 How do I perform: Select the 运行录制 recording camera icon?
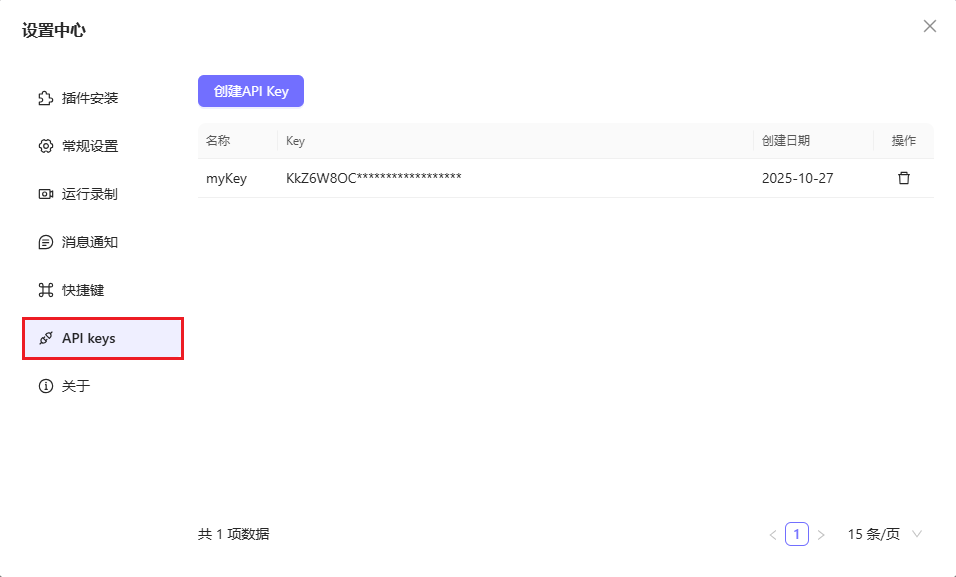pyautogui.click(x=45, y=193)
